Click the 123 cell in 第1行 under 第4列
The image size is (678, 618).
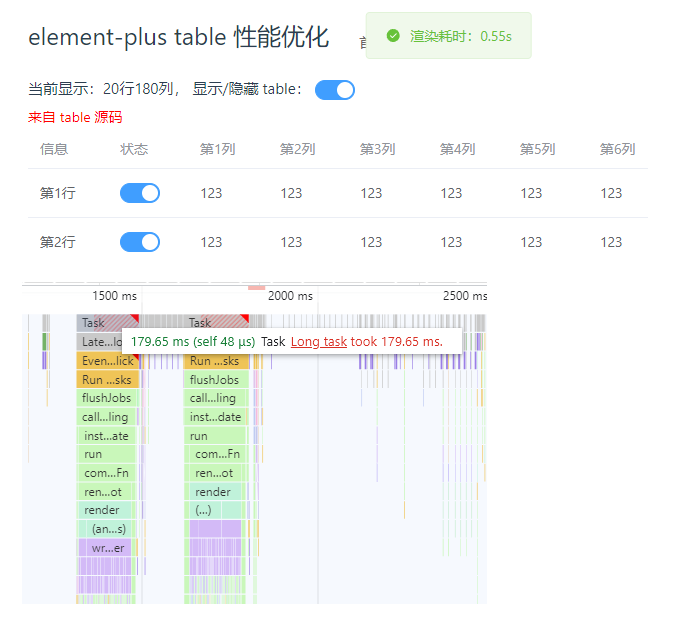click(451, 193)
